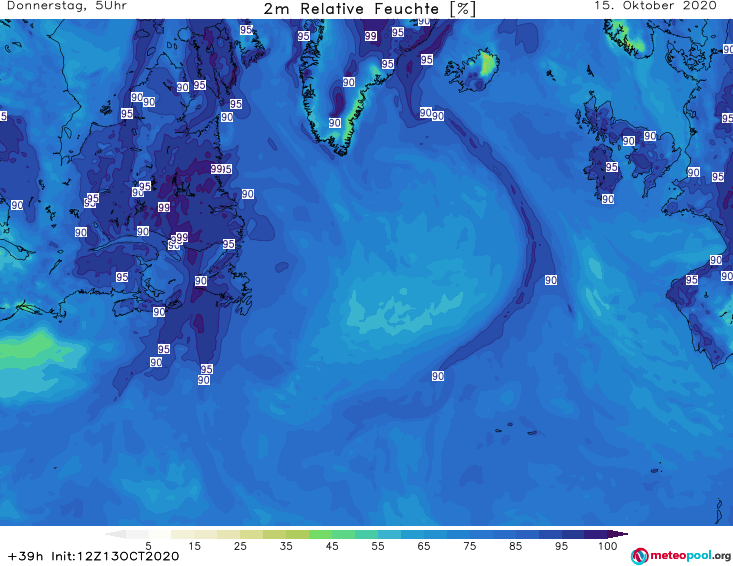Click the color scale tick label "45"
This screenshot has height=566, width=733.
click(332, 546)
